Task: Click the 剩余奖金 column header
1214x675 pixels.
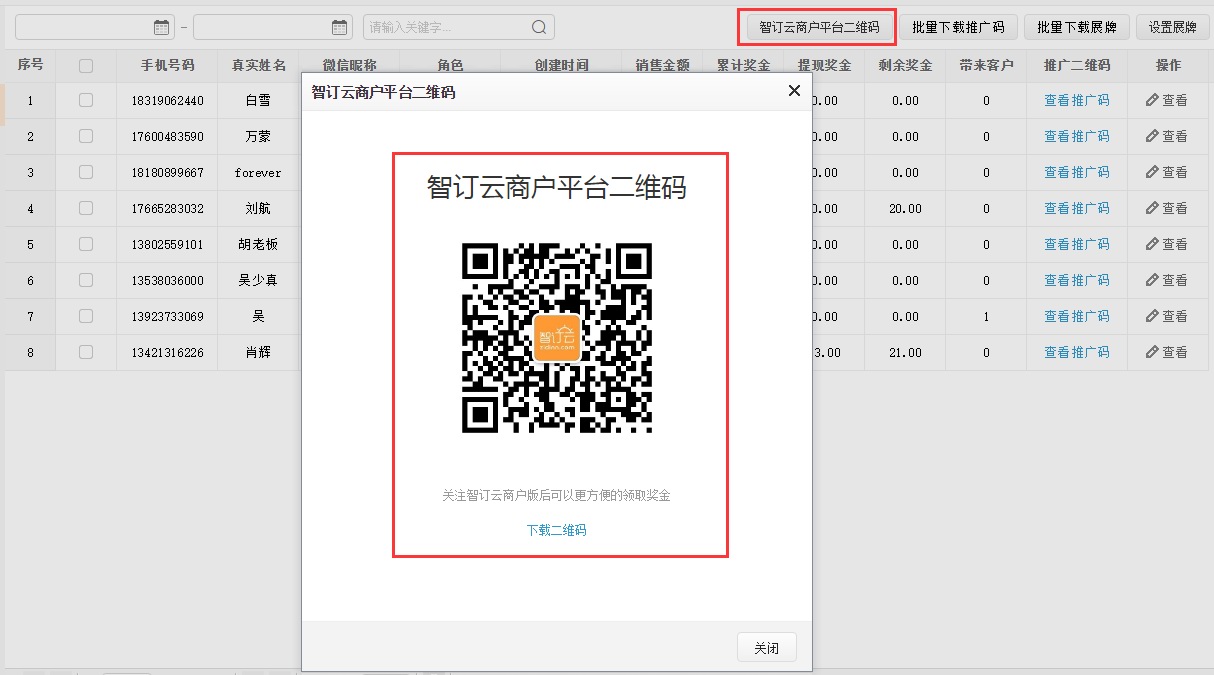Action: [x=905, y=65]
